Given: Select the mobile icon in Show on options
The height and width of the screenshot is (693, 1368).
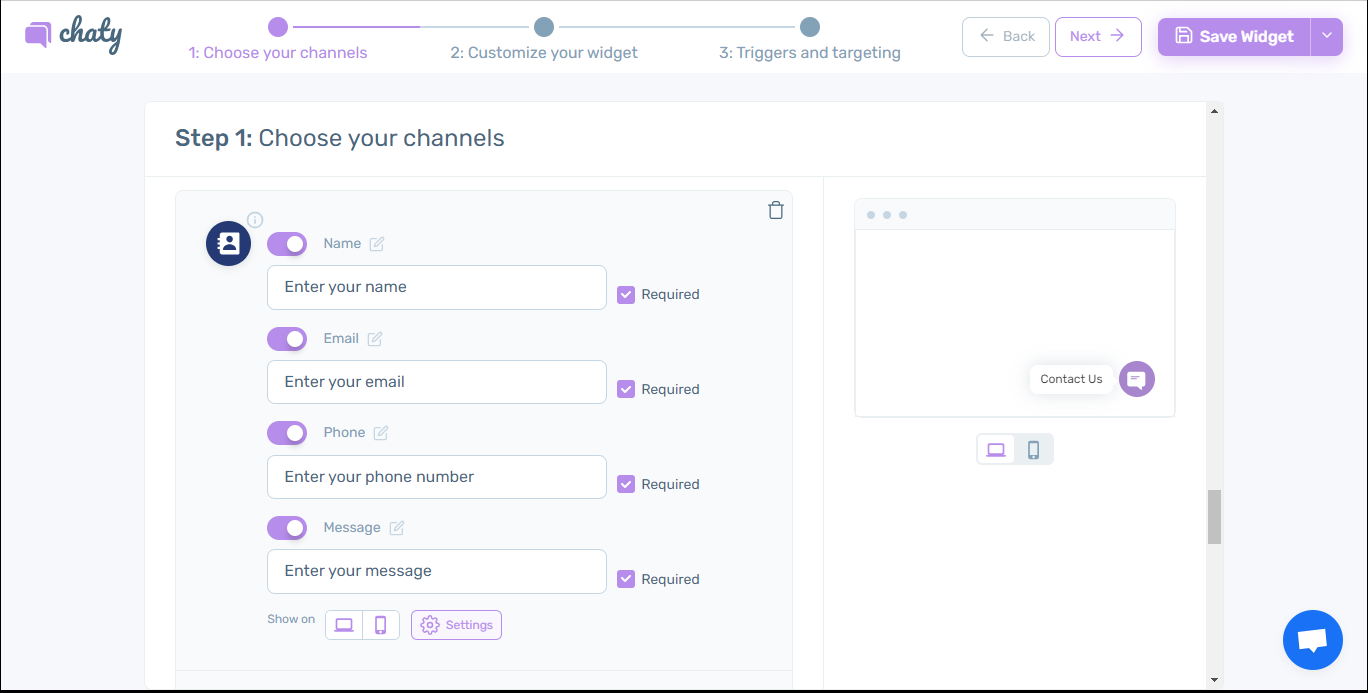Looking at the screenshot, I should tap(381, 624).
